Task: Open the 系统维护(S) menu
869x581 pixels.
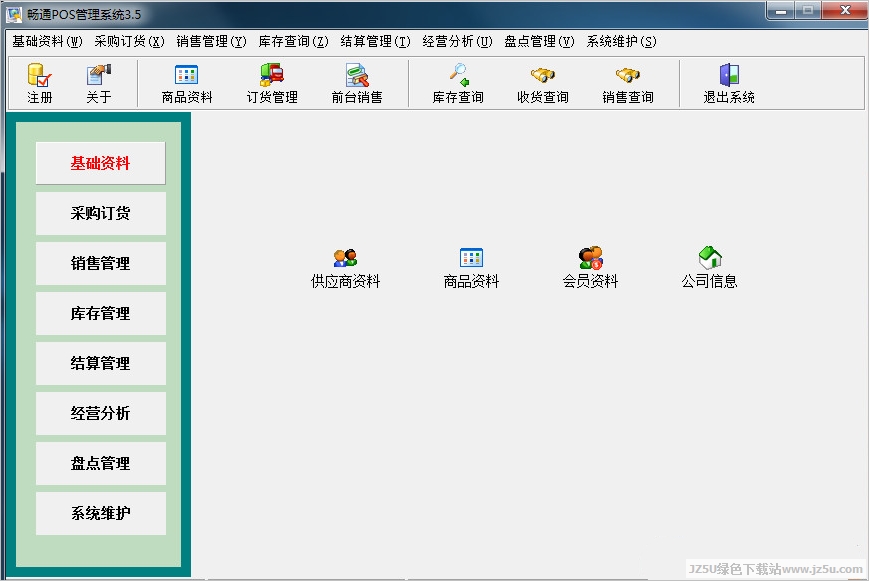Action: (x=621, y=42)
